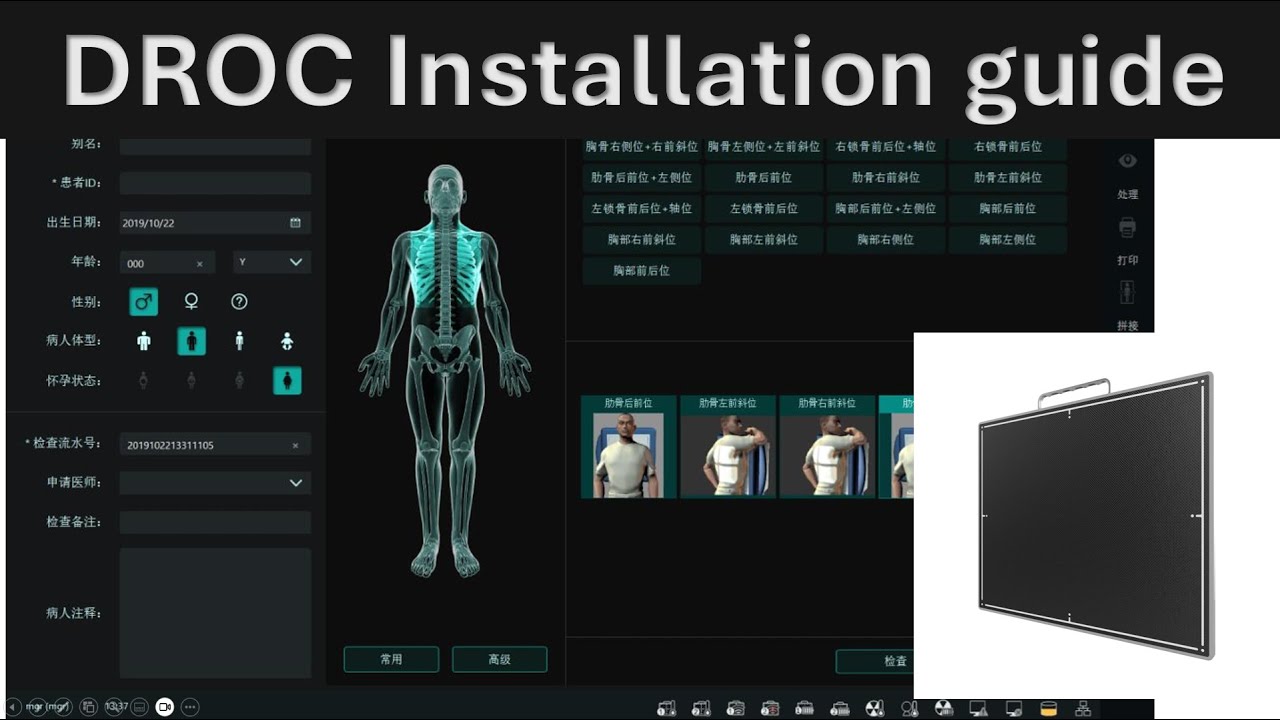This screenshot has width=1280, height=720.
Task: Choose the first body type icon in 病人体型 row
Action: (144, 341)
